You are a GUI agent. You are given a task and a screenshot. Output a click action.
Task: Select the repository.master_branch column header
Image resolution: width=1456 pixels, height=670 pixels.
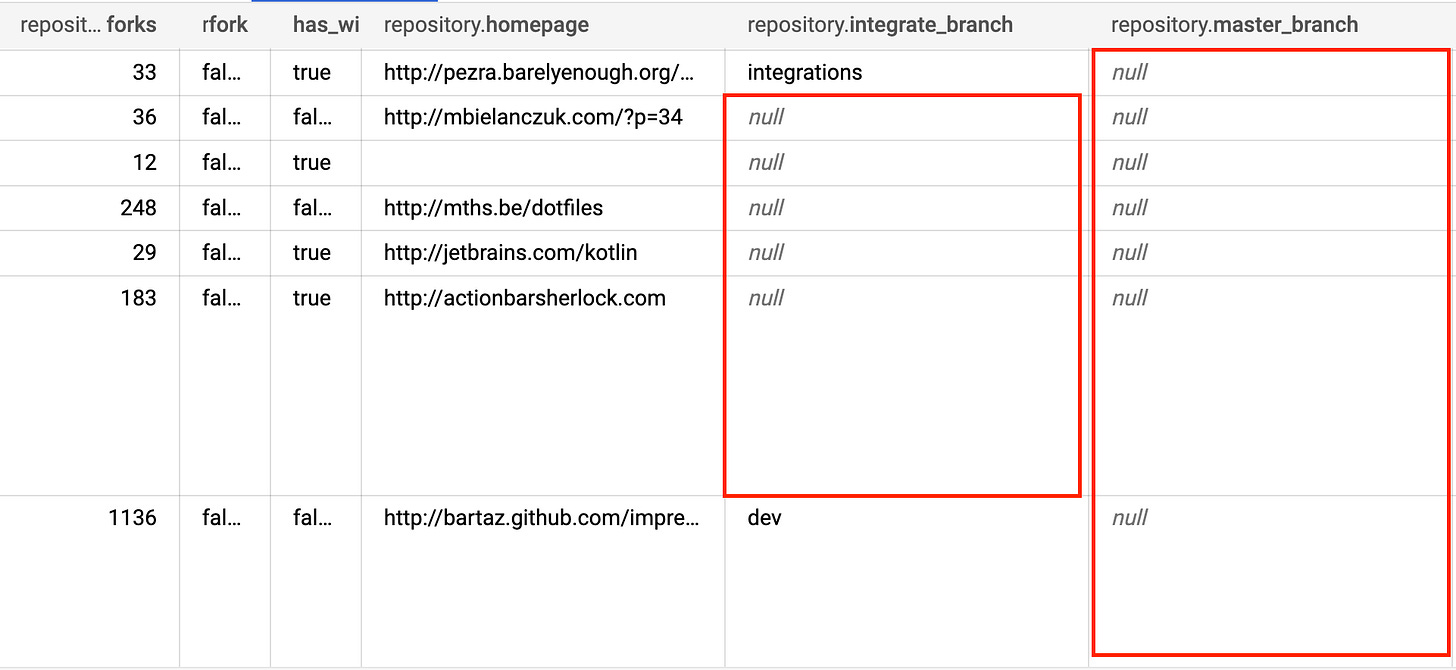[x=1235, y=25]
